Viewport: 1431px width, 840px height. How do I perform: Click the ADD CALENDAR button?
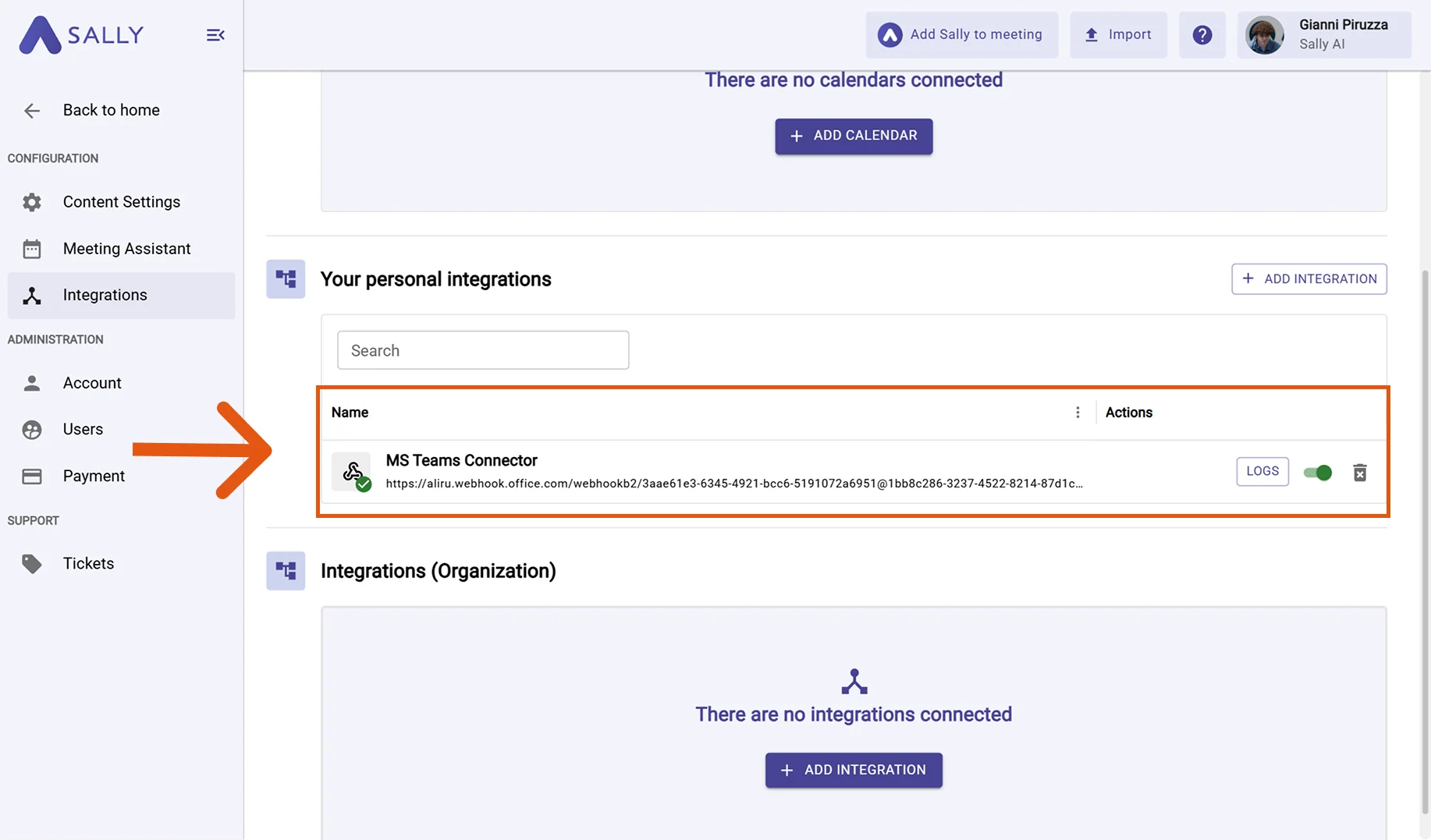[x=854, y=136]
